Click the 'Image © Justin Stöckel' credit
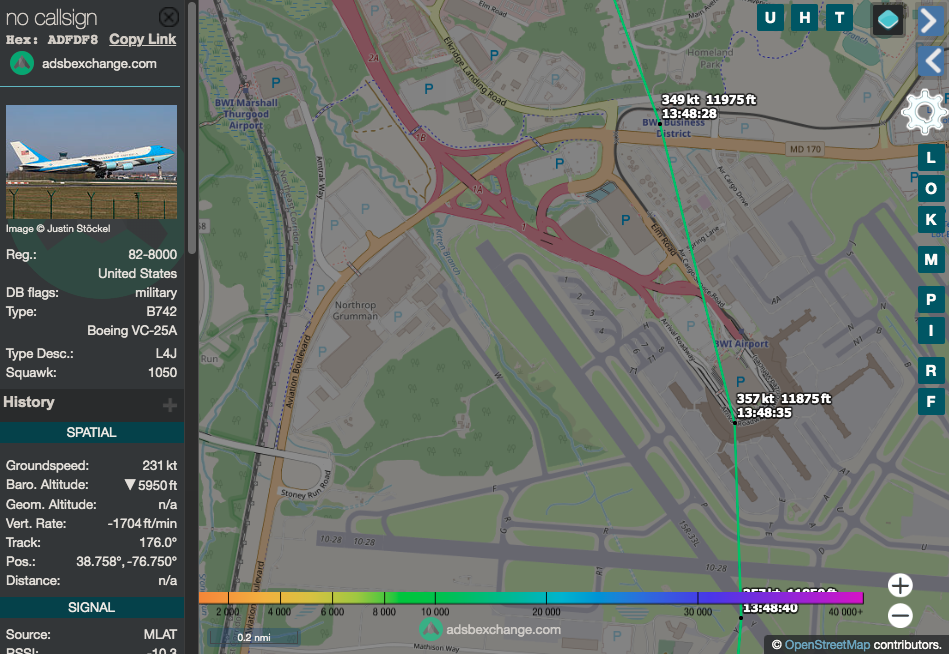 pyautogui.click(x=58, y=229)
